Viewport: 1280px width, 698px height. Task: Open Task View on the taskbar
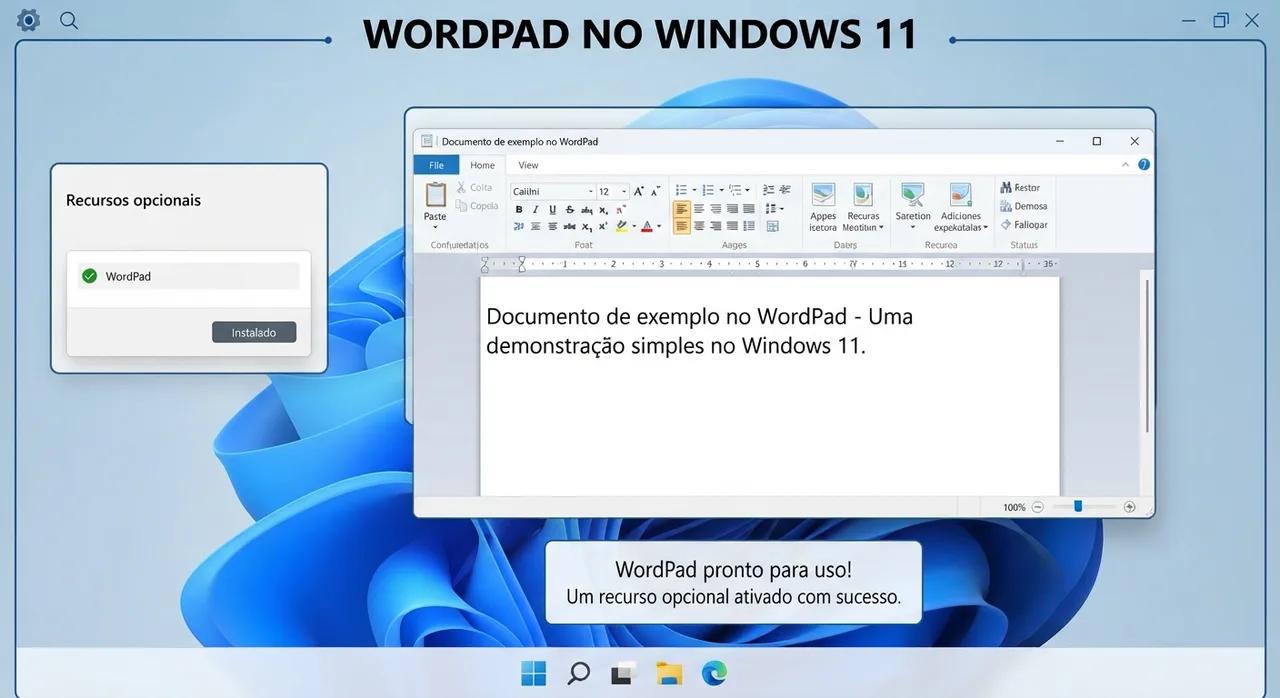point(623,673)
